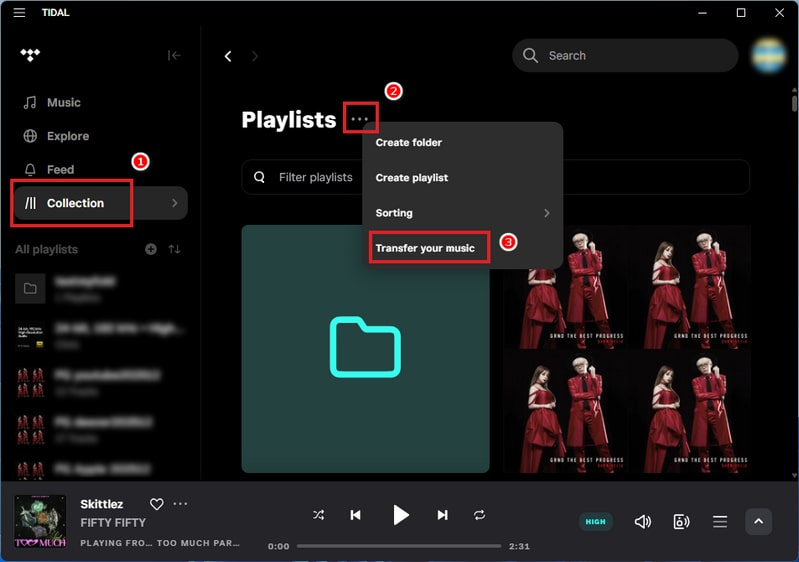The image size is (799, 562).
Task: Play the current track
Action: tap(401, 515)
